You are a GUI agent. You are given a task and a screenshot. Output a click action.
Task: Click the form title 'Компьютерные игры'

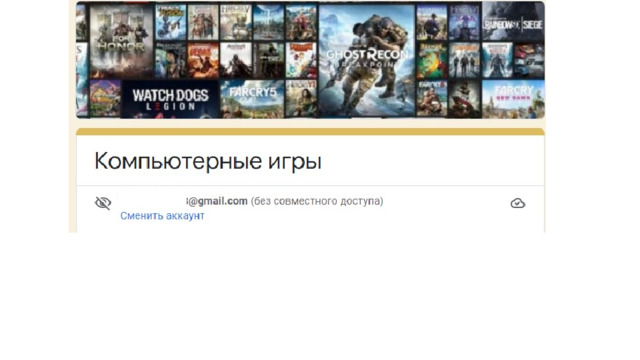[208, 161]
